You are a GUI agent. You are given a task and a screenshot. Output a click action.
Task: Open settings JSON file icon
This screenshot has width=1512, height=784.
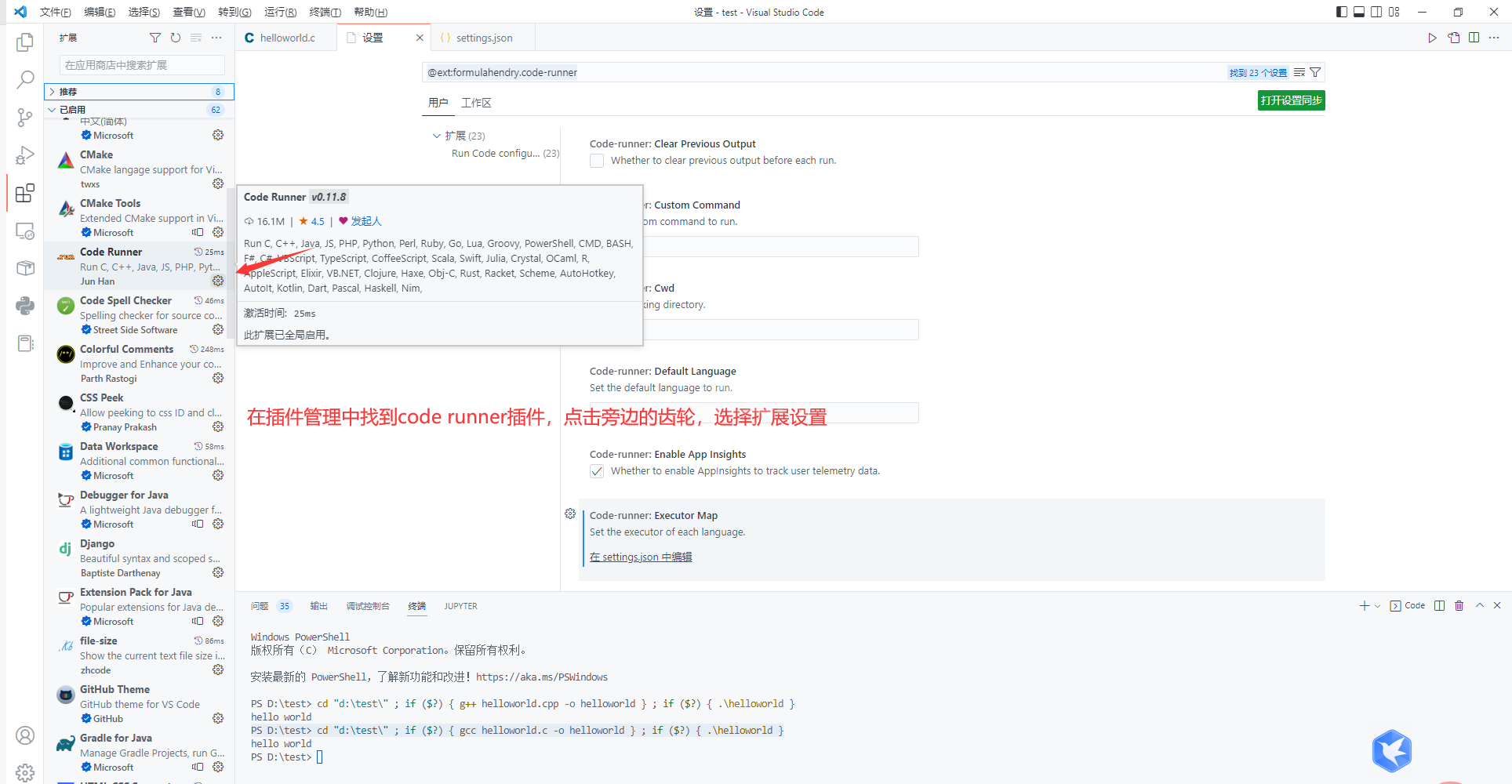point(1453,38)
